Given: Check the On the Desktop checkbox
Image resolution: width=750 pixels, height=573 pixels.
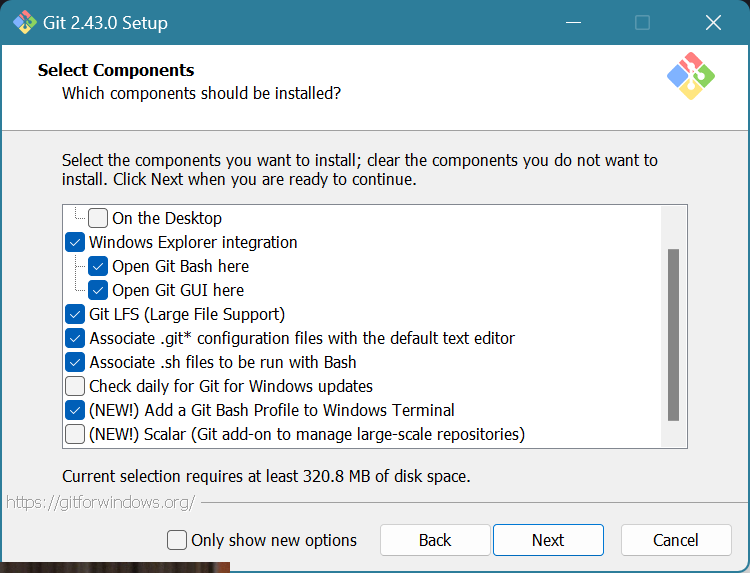Looking at the screenshot, I should (x=98, y=218).
